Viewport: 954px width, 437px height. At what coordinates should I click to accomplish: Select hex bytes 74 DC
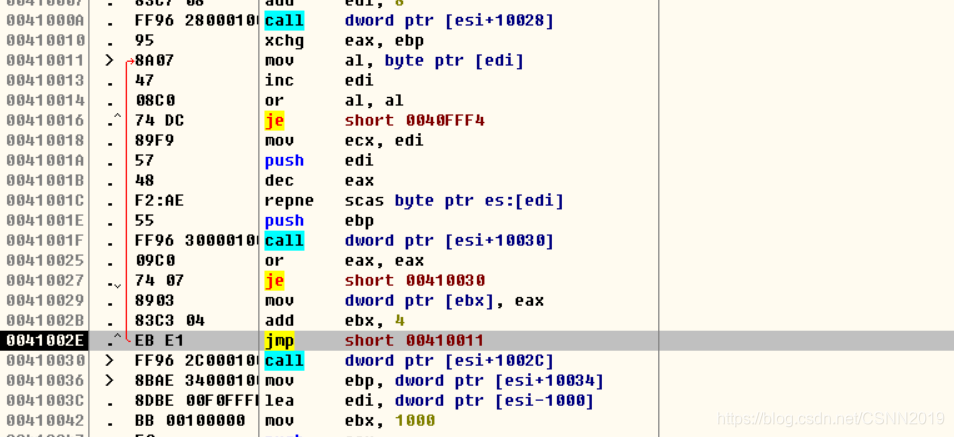(160, 121)
